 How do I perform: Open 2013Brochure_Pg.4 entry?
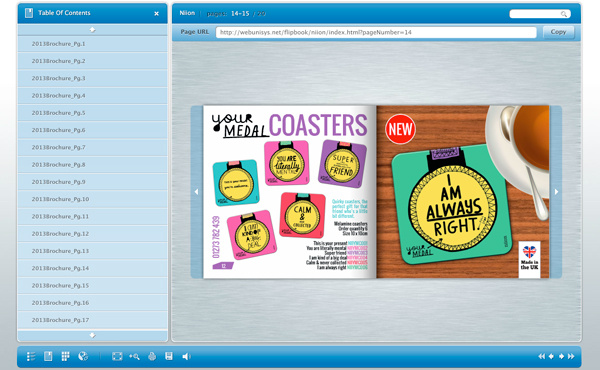[92, 96]
